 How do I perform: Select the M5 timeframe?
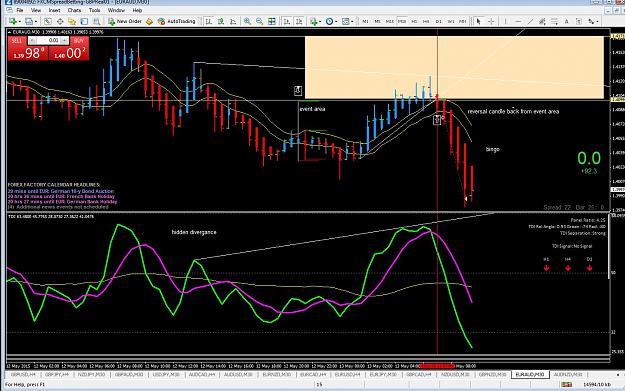point(377,21)
